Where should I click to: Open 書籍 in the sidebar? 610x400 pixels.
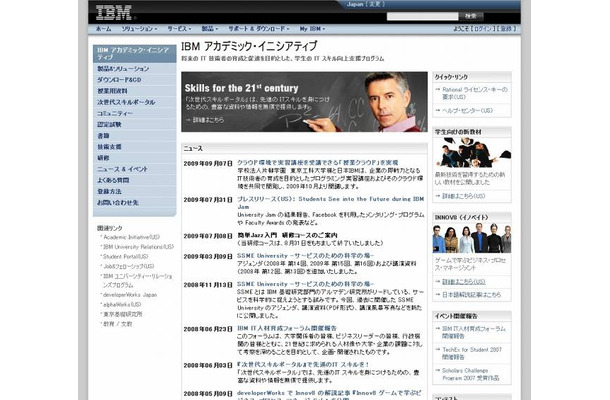(103, 136)
